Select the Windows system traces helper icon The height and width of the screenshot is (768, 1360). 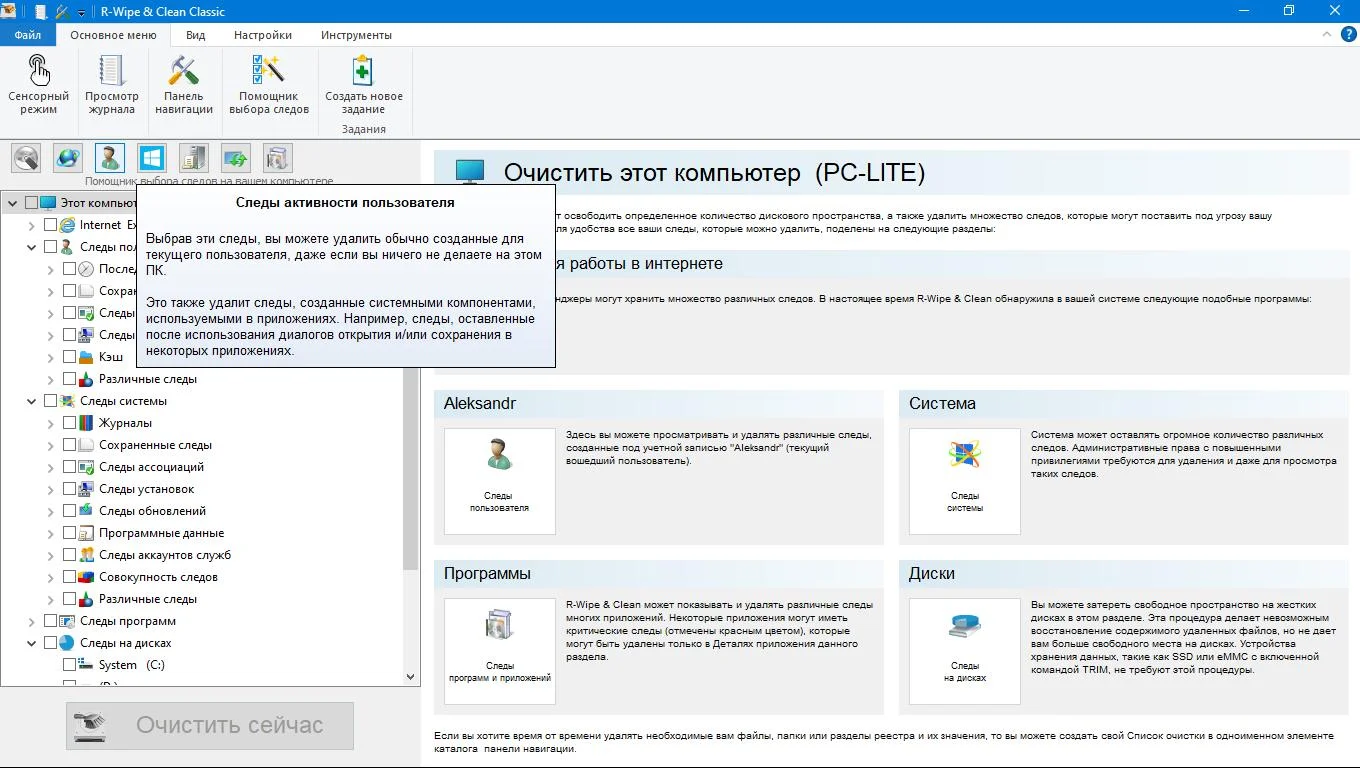pos(152,158)
